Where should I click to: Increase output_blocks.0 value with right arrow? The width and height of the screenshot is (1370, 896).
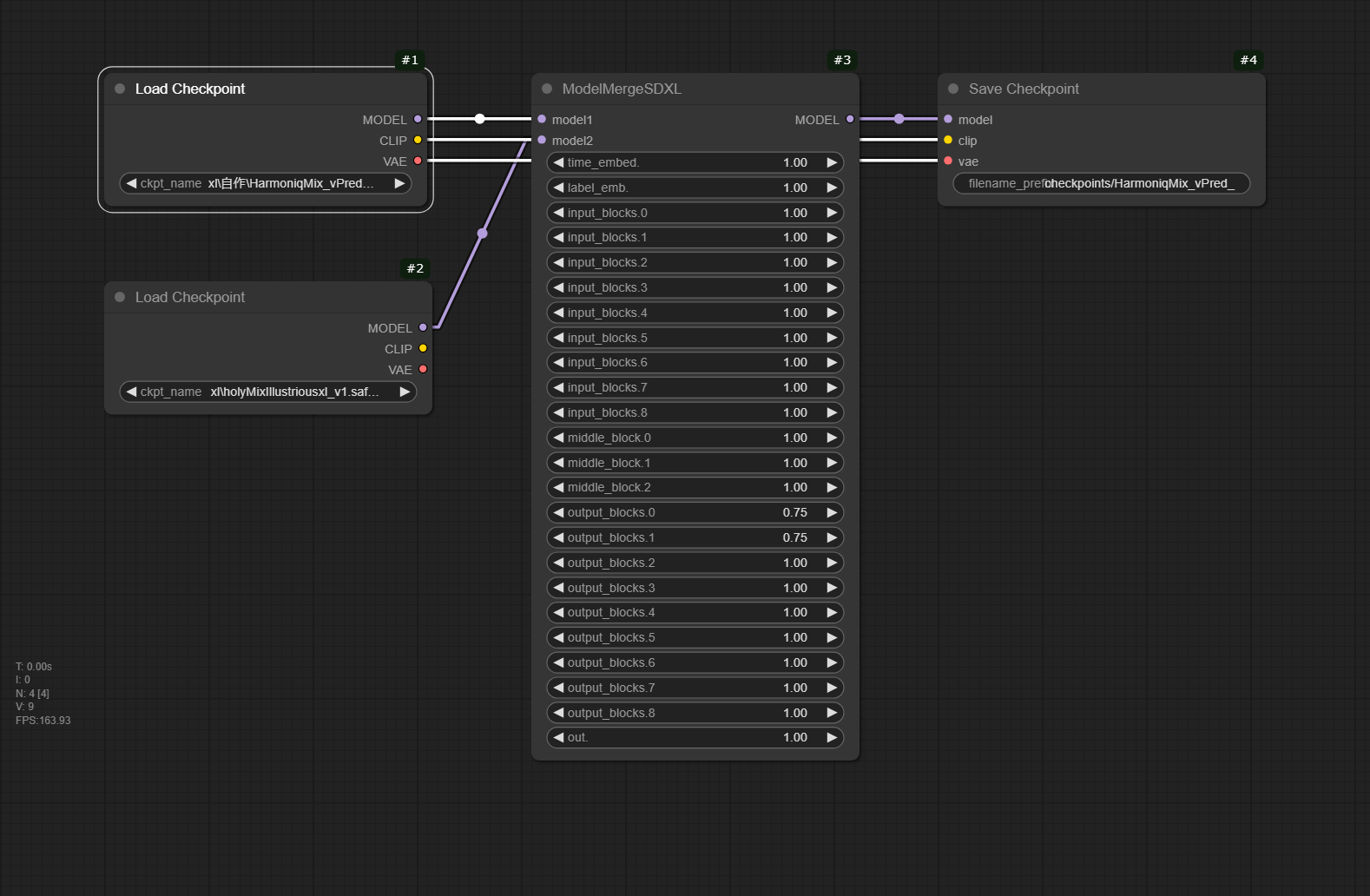tap(831, 512)
